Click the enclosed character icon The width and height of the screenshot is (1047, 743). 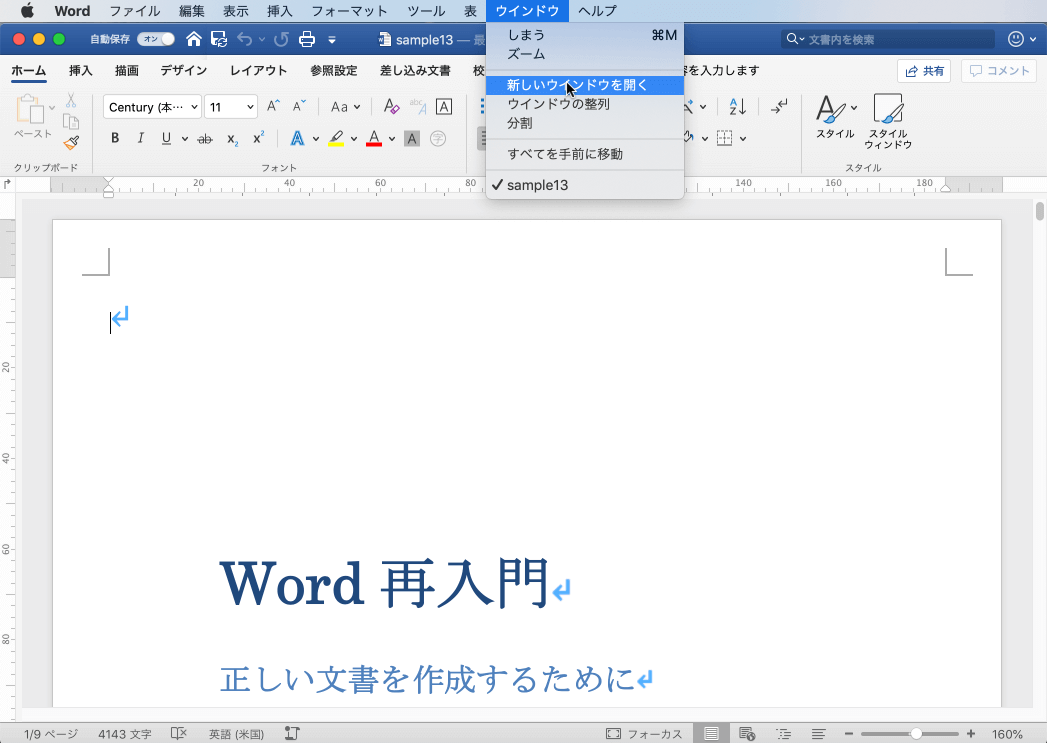438,139
